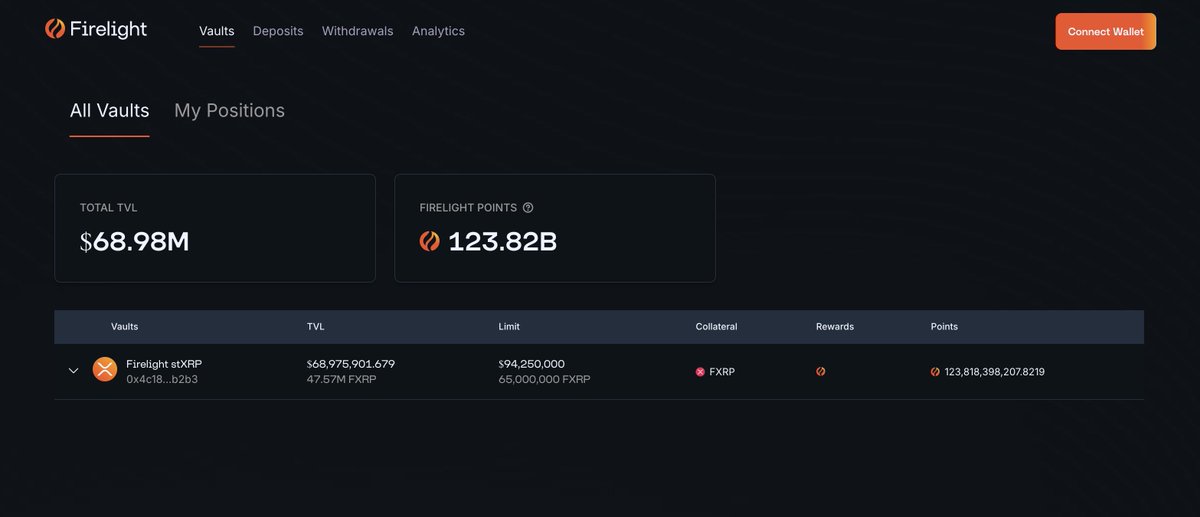
Task: Click the Firelight logo
Action: [x=96, y=29]
